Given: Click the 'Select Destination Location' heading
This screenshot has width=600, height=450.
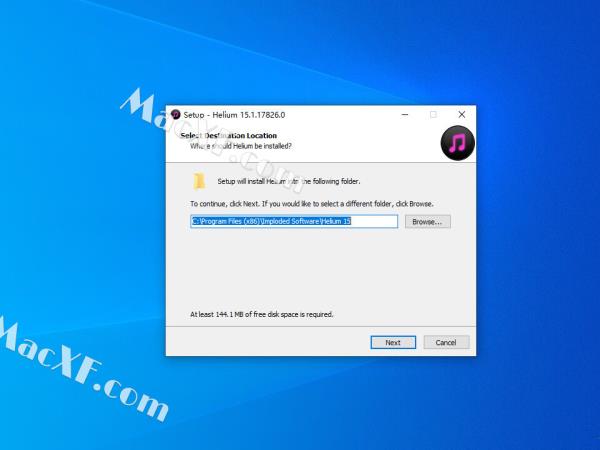Looking at the screenshot, I should pyautogui.click(x=228, y=135).
